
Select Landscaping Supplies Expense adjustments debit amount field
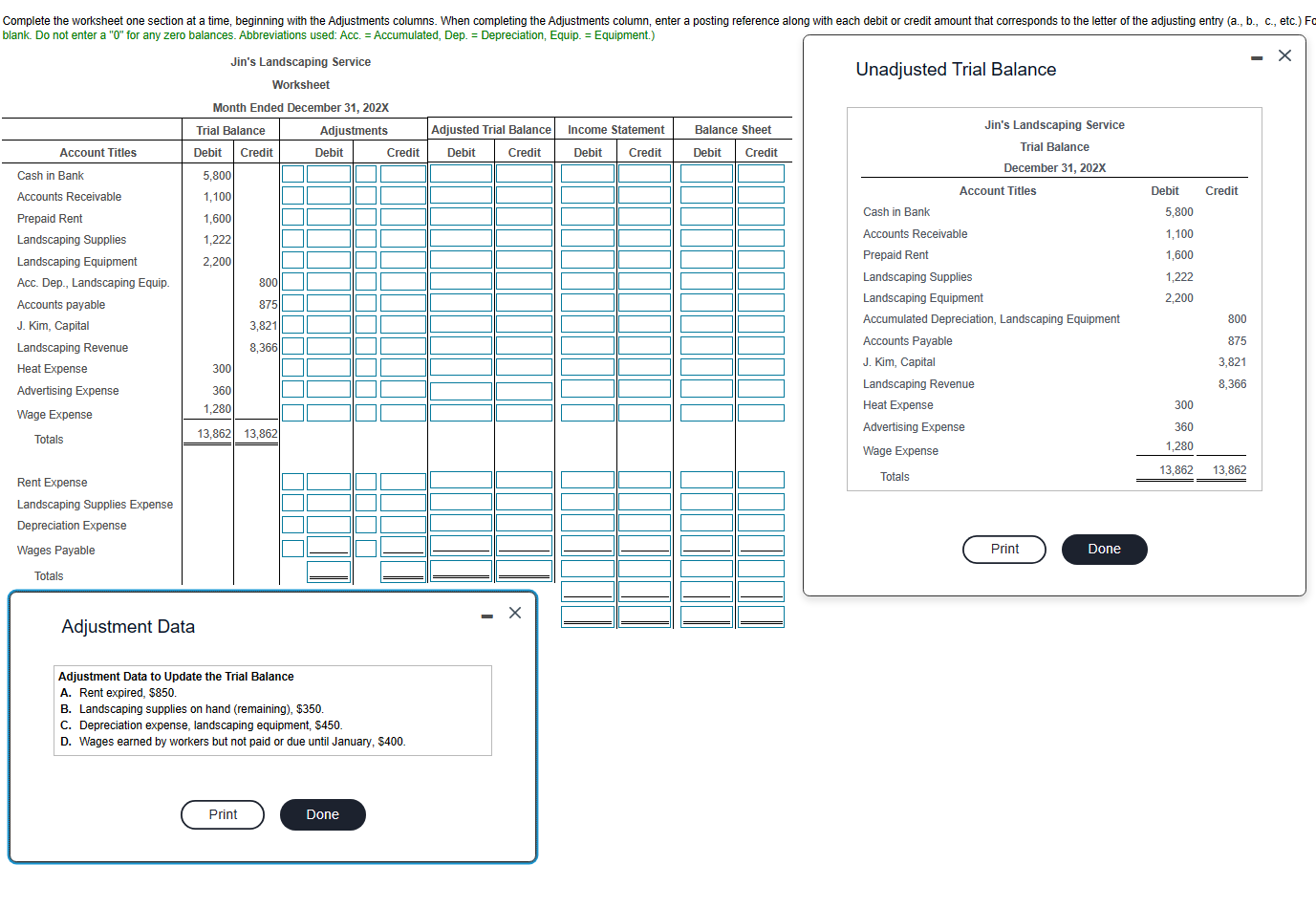click(x=329, y=503)
